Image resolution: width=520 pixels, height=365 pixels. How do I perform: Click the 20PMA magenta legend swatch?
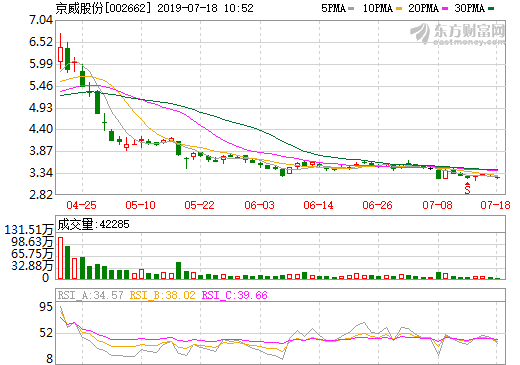[x=445, y=8]
